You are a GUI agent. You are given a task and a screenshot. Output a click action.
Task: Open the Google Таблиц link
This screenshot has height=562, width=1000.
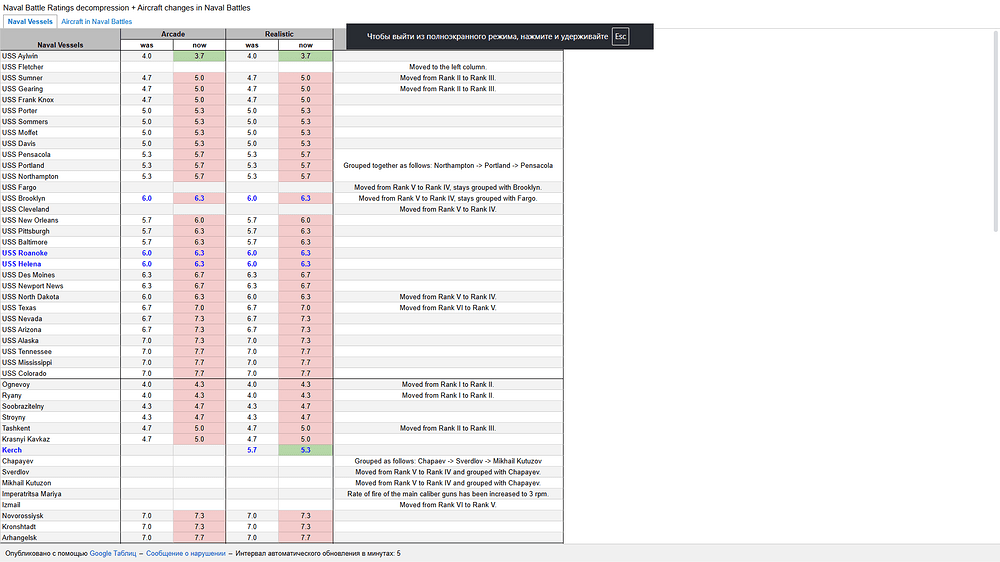tap(113, 554)
